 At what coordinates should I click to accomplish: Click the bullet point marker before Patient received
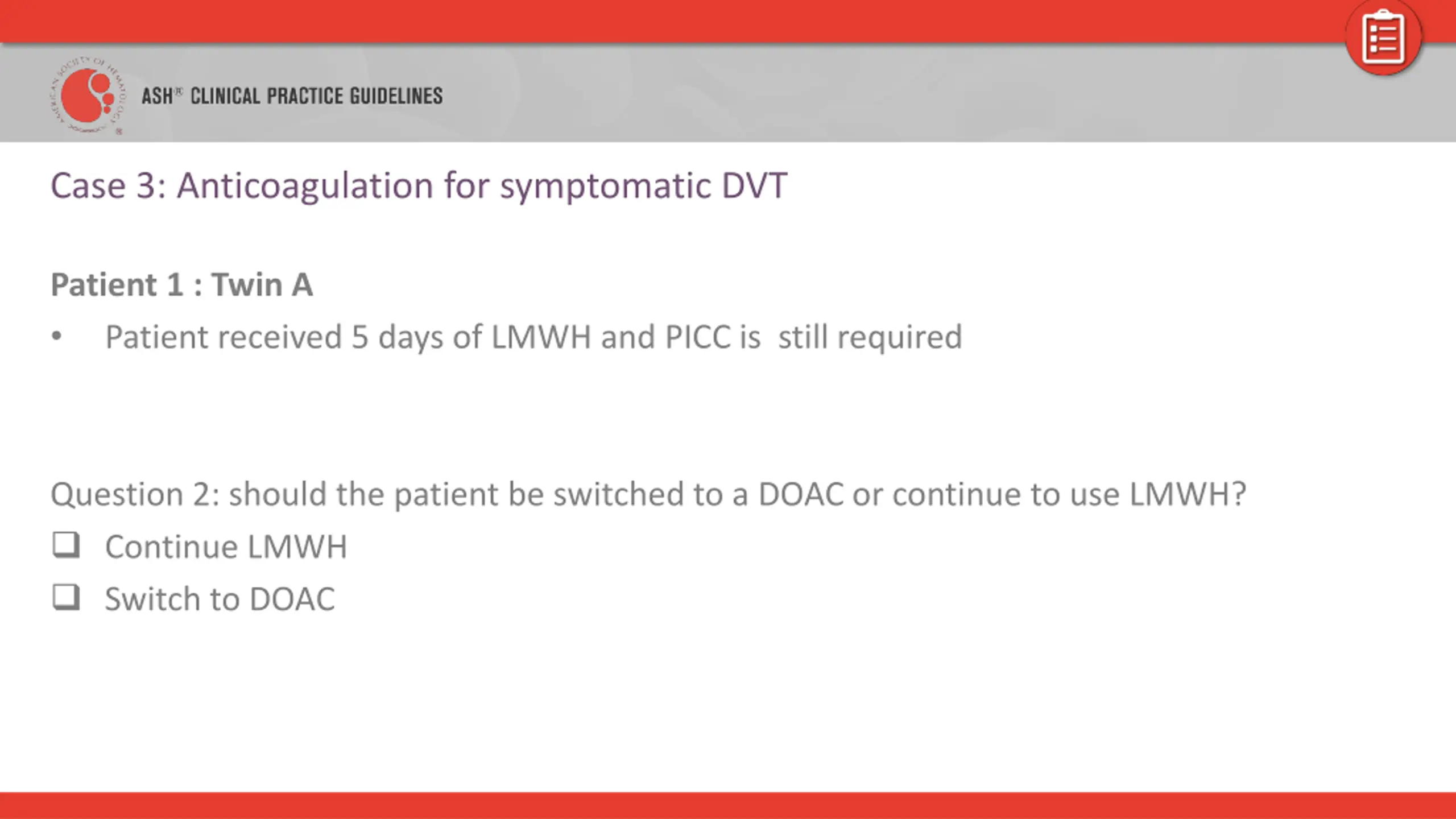click(x=56, y=336)
